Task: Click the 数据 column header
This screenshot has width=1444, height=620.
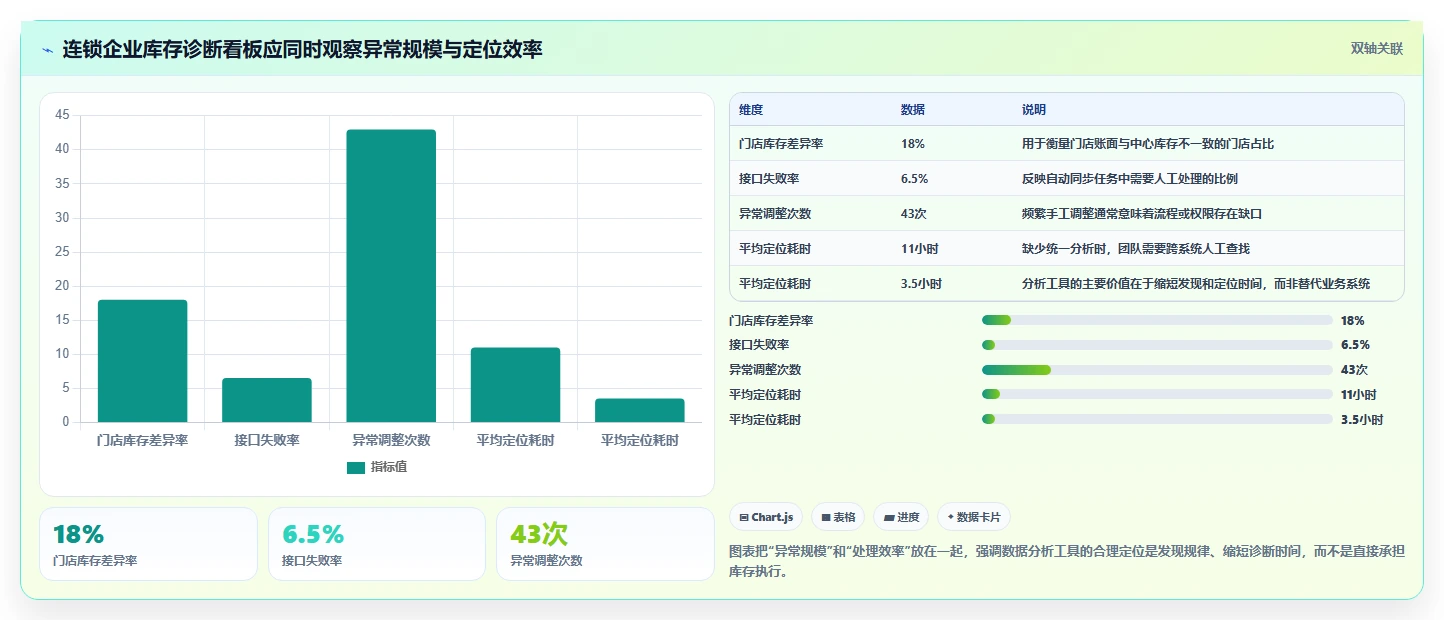Action: click(913, 109)
